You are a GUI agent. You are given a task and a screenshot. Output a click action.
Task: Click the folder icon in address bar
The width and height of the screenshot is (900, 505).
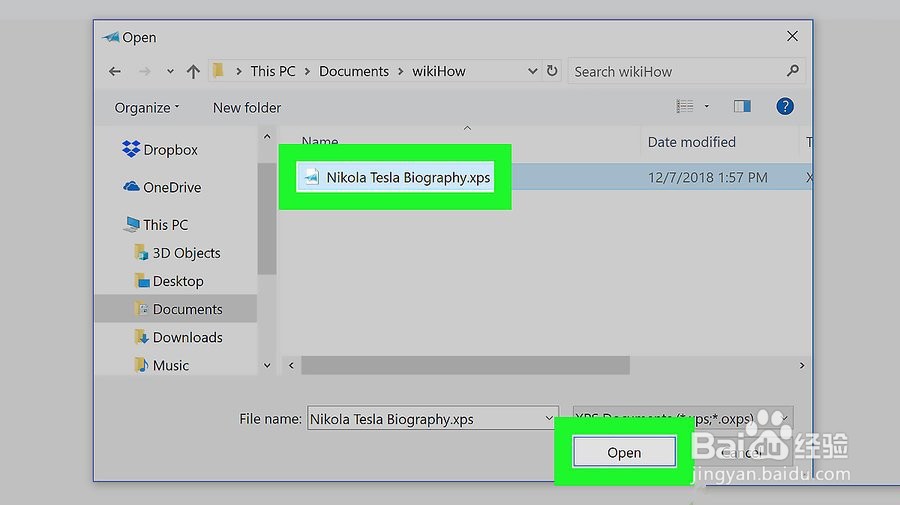coord(218,71)
